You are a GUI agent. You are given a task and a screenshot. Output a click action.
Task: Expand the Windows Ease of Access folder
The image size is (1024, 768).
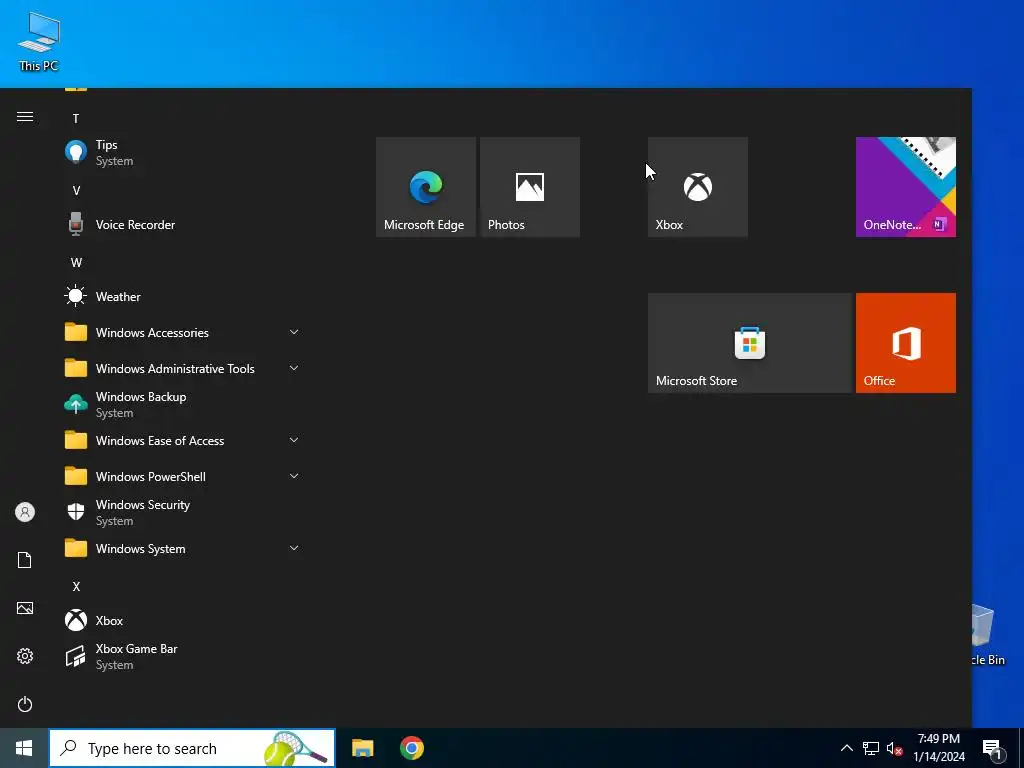pyautogui.click(x=183, y=441)
